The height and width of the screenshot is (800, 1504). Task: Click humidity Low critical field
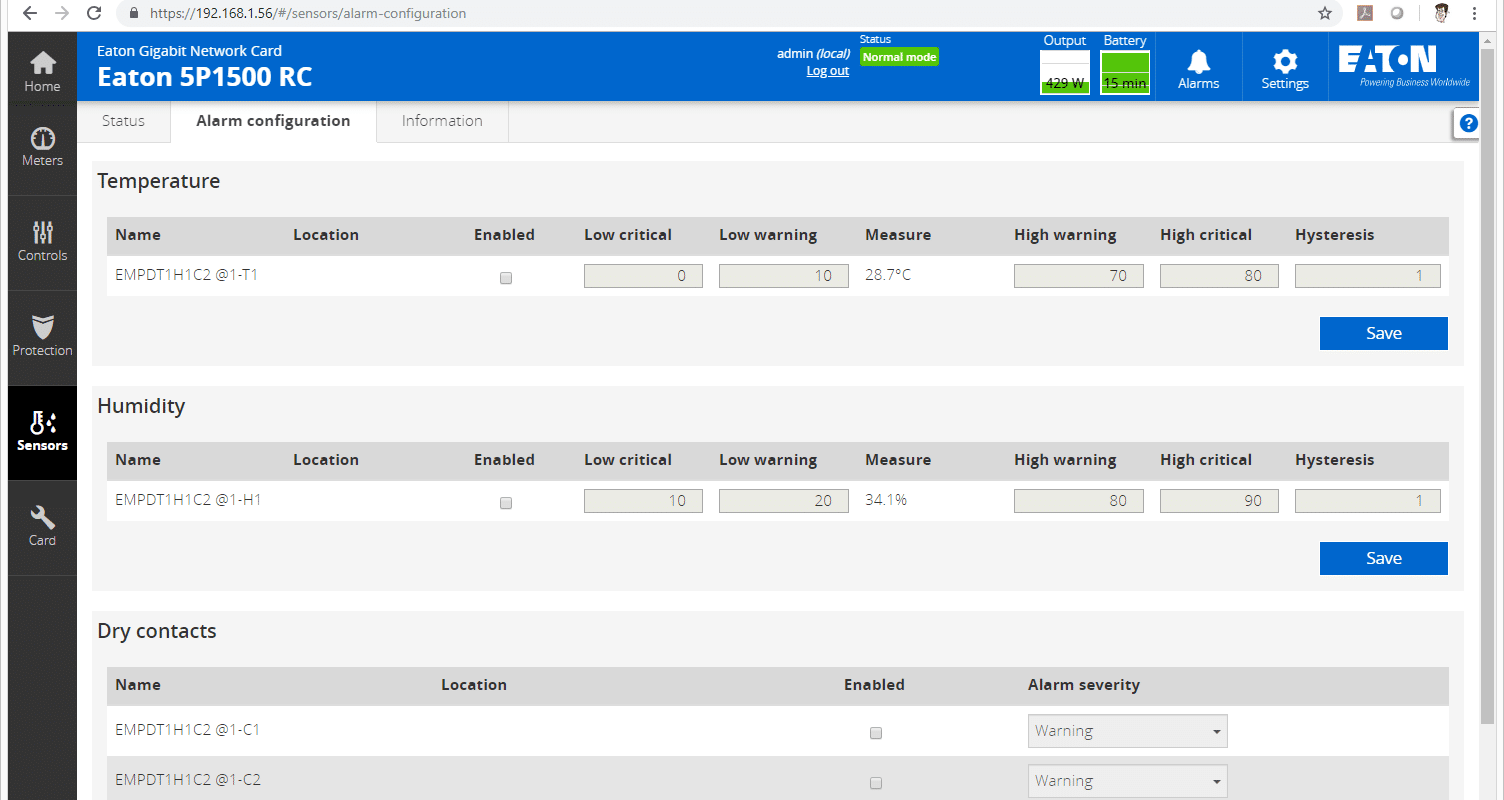click(643, 501)
